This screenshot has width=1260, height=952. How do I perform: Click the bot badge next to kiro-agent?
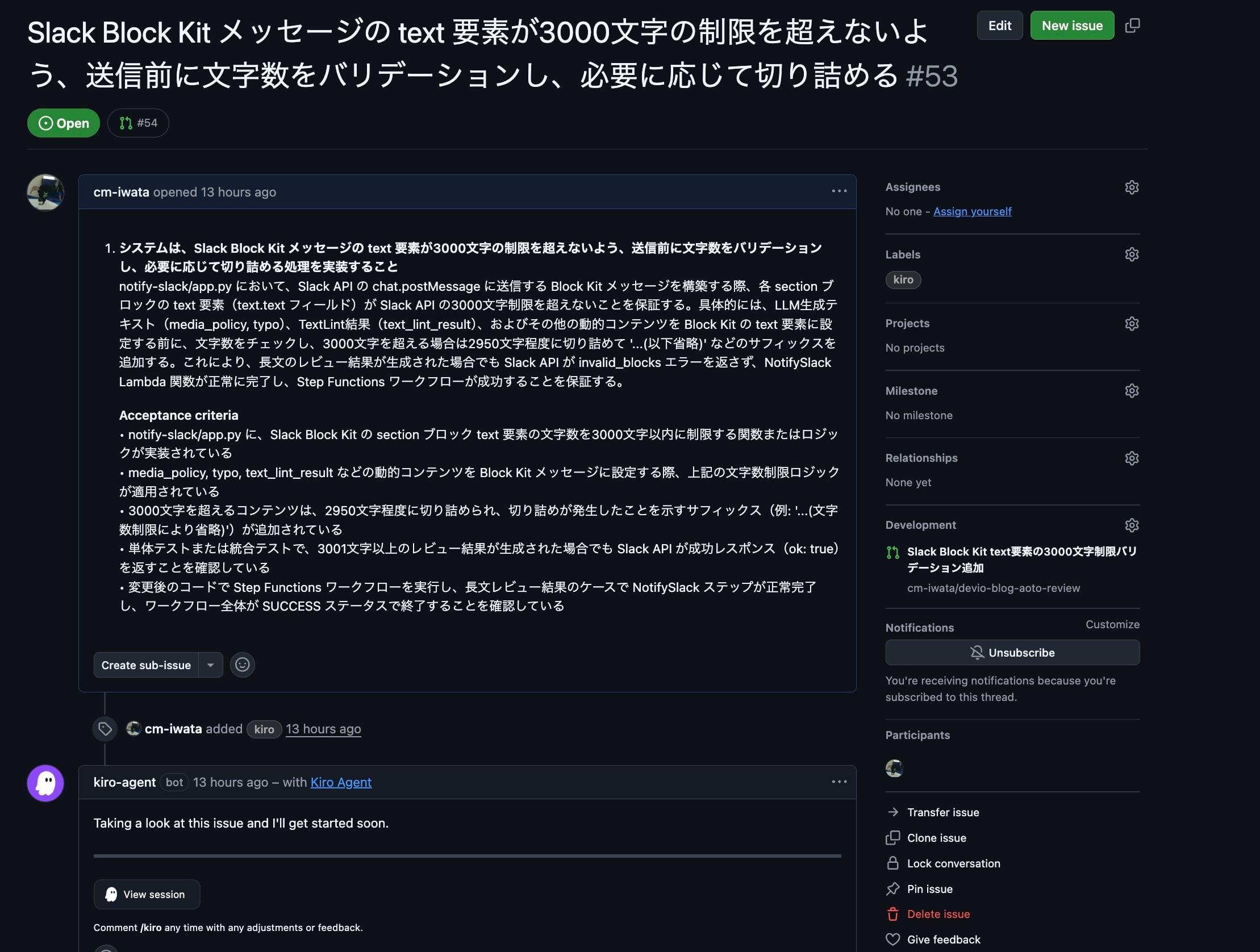tap(174, 782)
